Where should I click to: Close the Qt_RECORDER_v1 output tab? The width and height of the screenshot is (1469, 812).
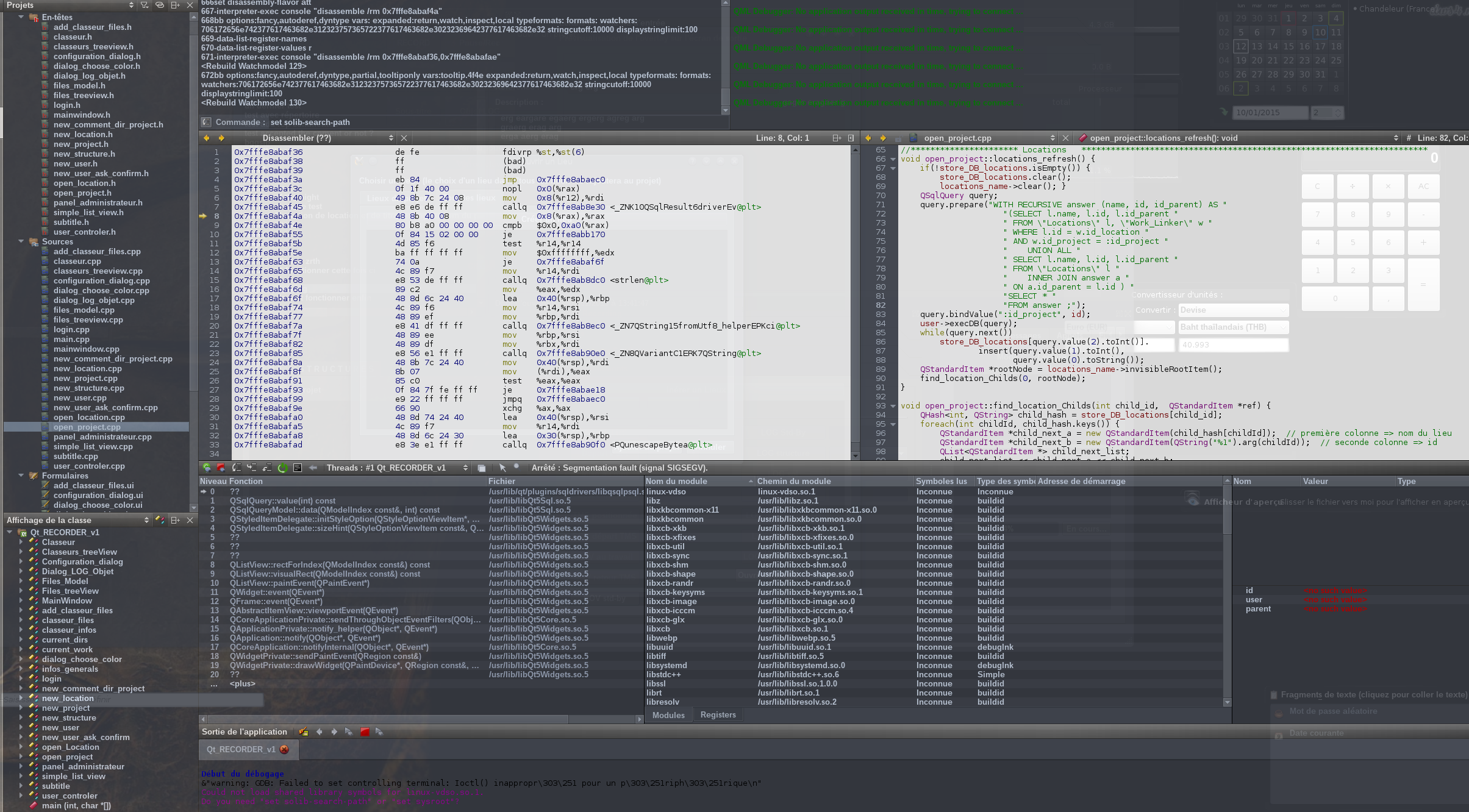click(284, 749)
